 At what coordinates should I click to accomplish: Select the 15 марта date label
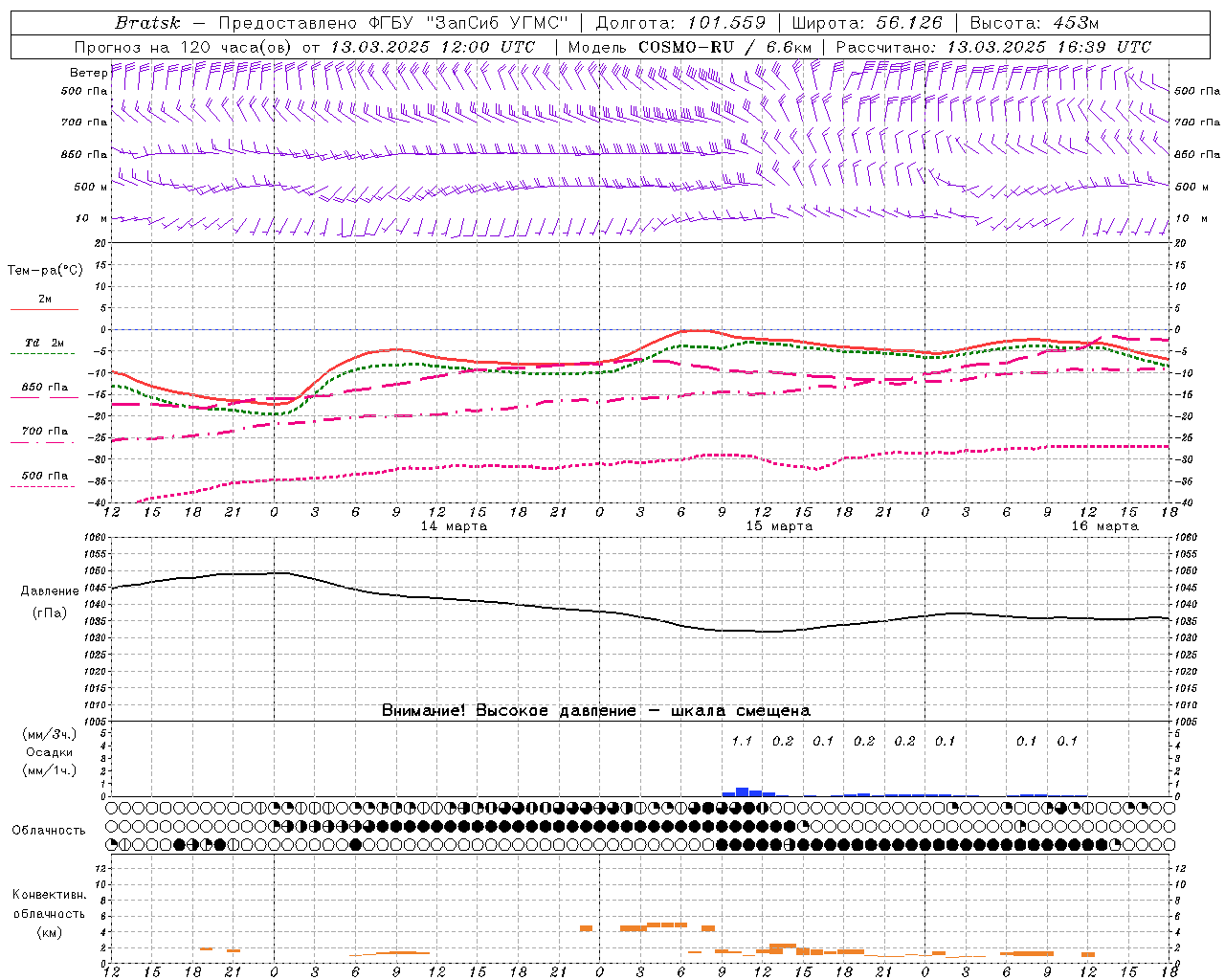click(x=779, y=526)
